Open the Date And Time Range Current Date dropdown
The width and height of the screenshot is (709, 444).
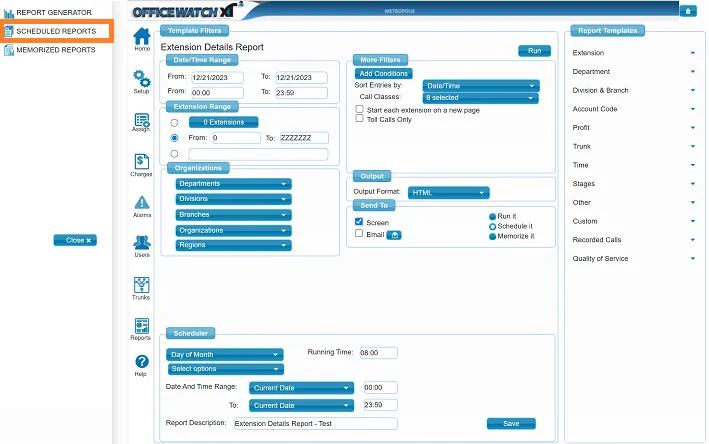[301, 388]
